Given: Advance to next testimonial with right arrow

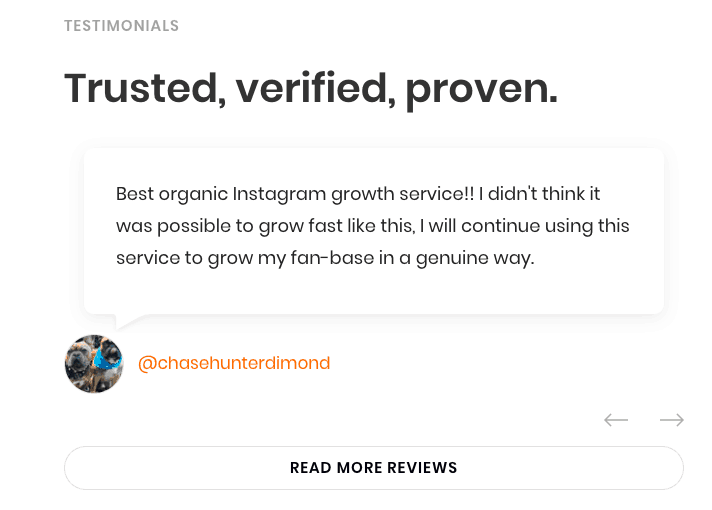Looking at the screenshot, I should click(672, 420).
